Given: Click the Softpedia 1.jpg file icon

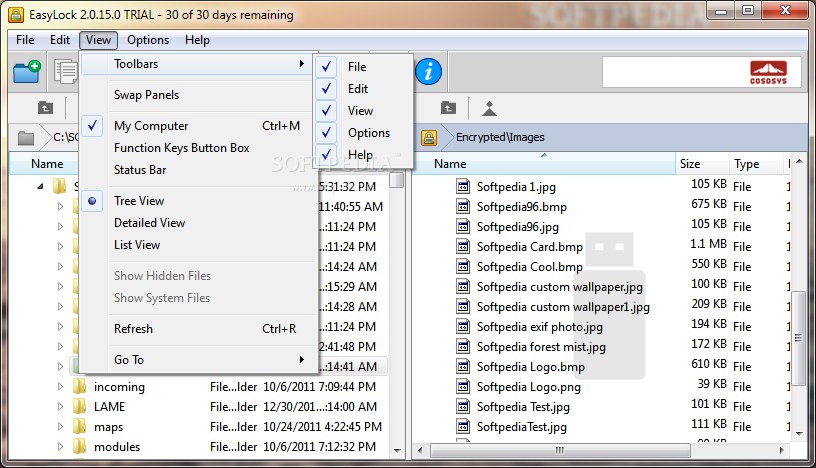Looking at the screenshot, I should click(463, 186).
